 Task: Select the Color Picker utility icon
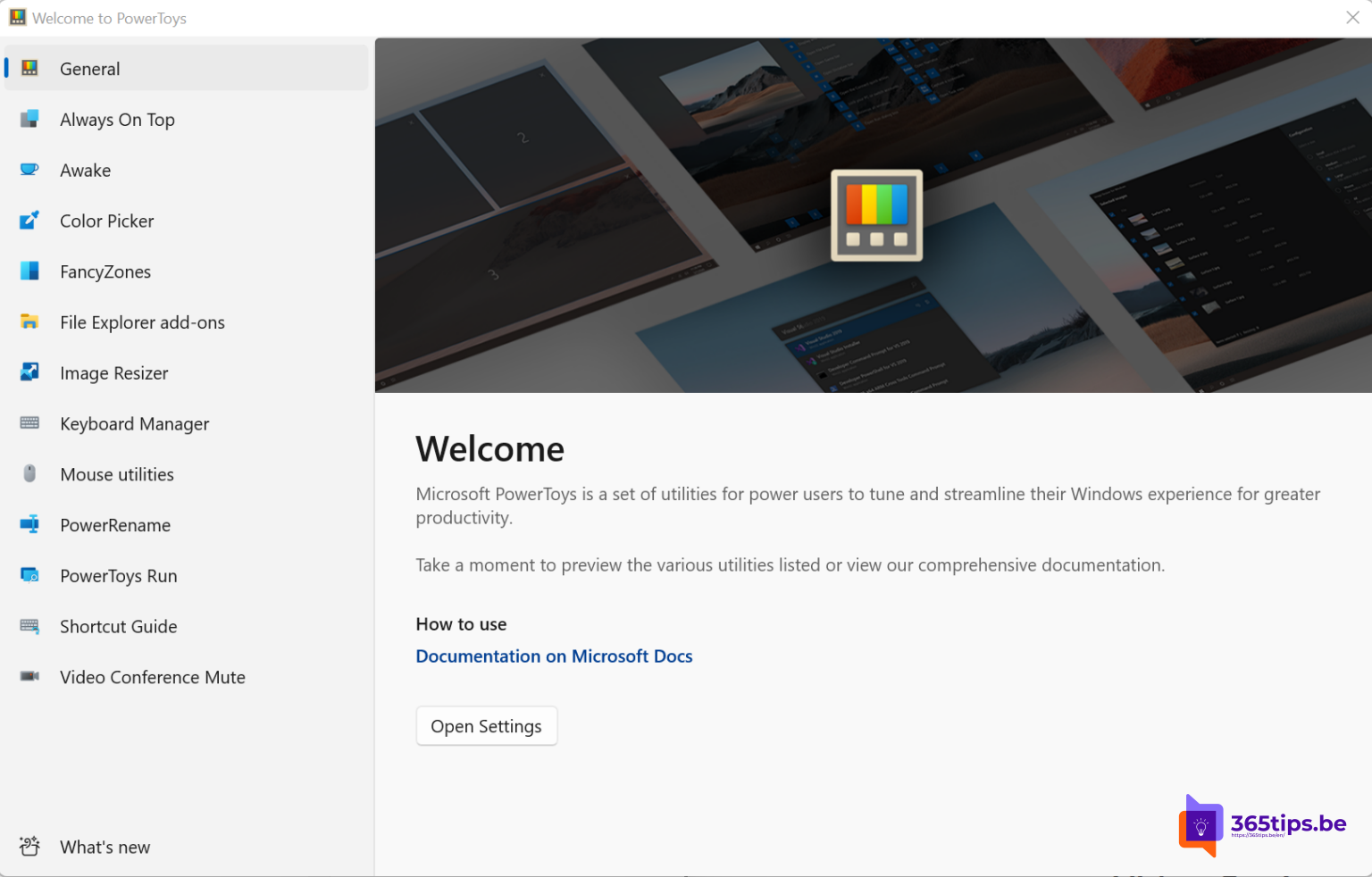click(29, 221)
